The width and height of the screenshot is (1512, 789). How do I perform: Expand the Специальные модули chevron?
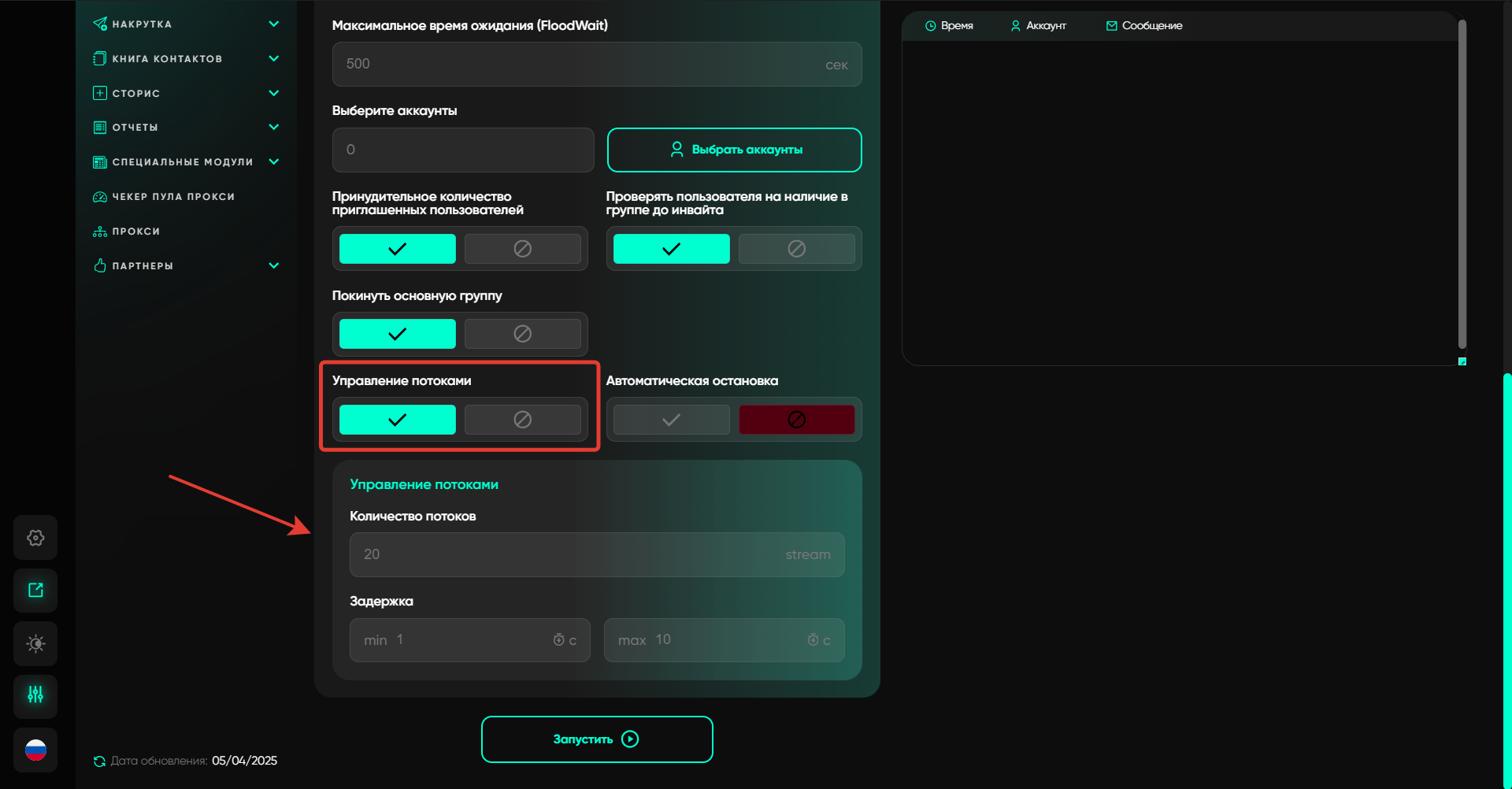pos(274,161)
